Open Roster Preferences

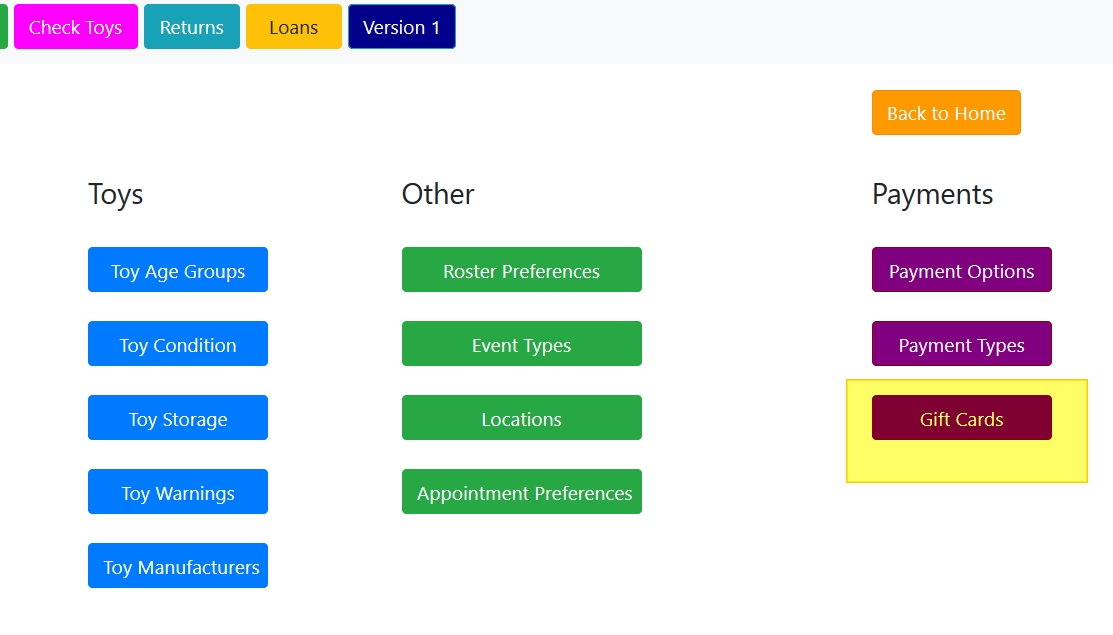pyautogui.click(x=521, y=270)
